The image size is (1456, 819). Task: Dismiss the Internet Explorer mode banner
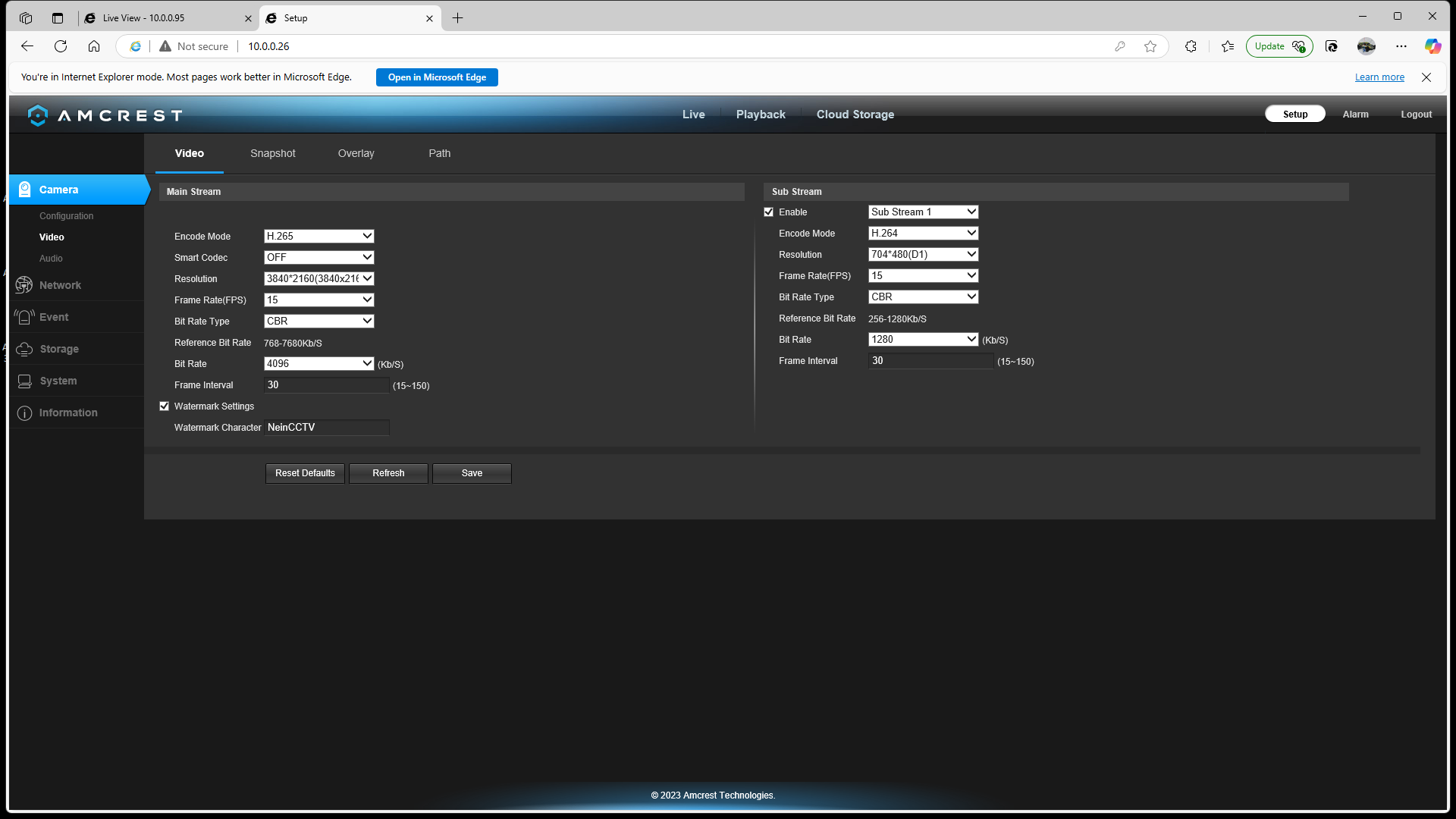click(x=1426, y=77)
